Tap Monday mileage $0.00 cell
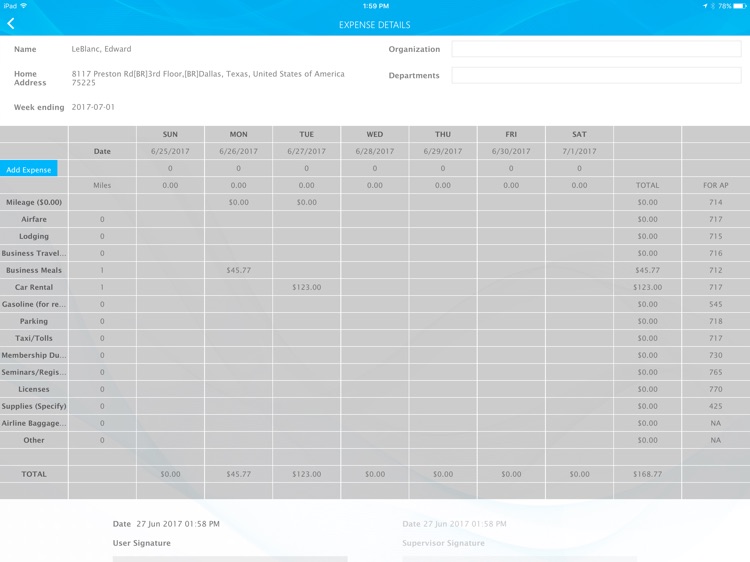The height and width of the screenshot is (562, 750). [238, 202]
